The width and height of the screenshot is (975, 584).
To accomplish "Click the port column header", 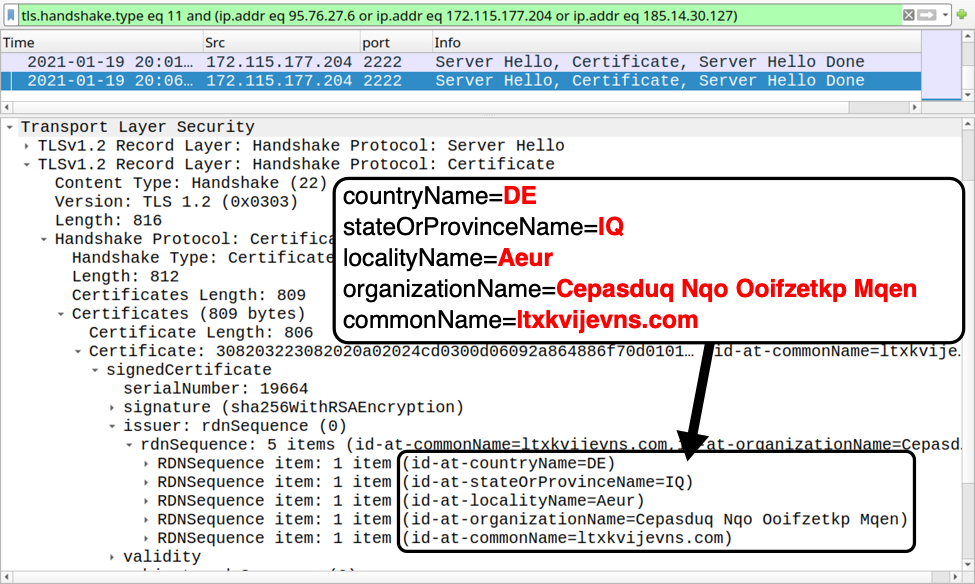I will point(395,43).
